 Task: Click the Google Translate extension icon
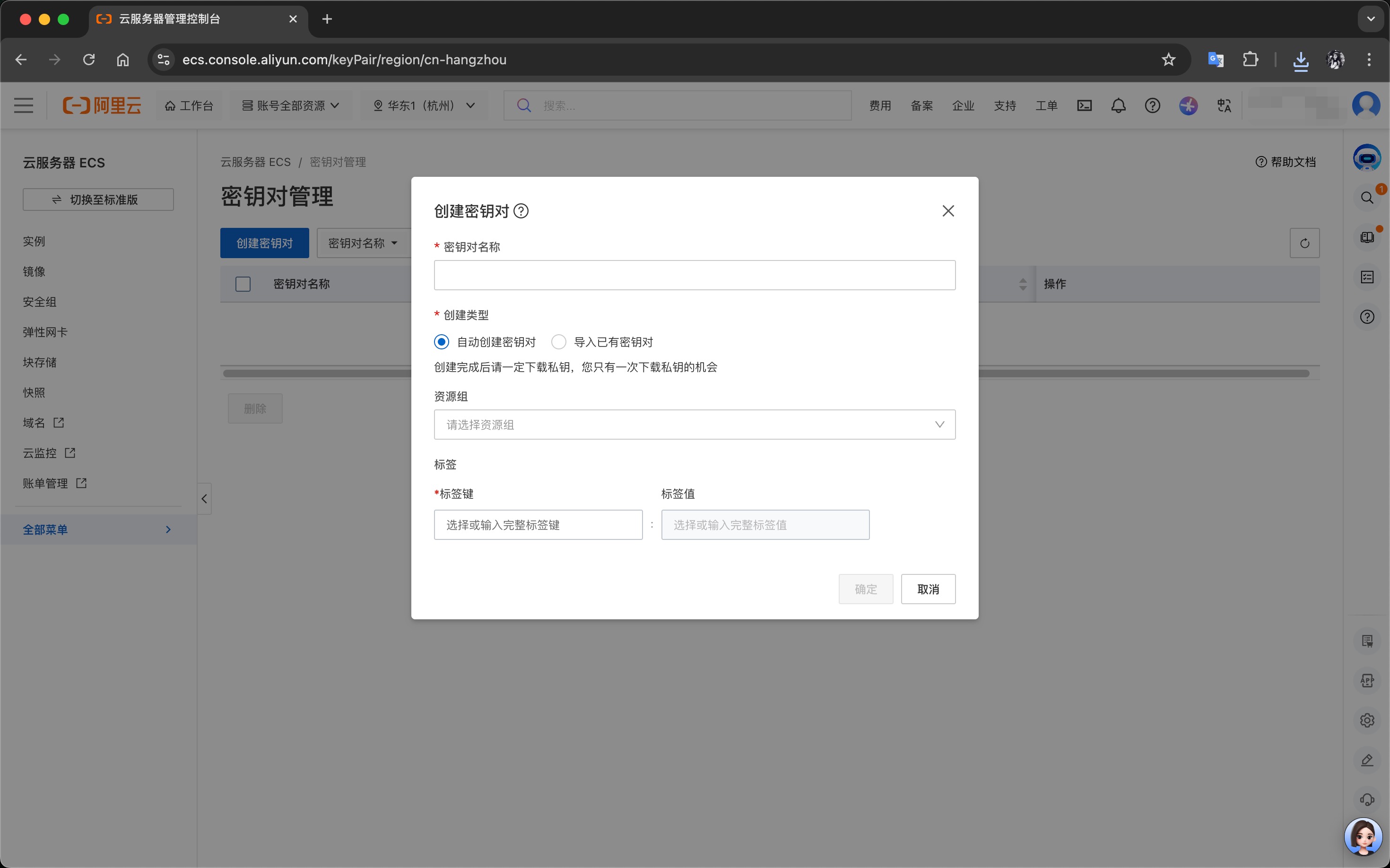1216,60
